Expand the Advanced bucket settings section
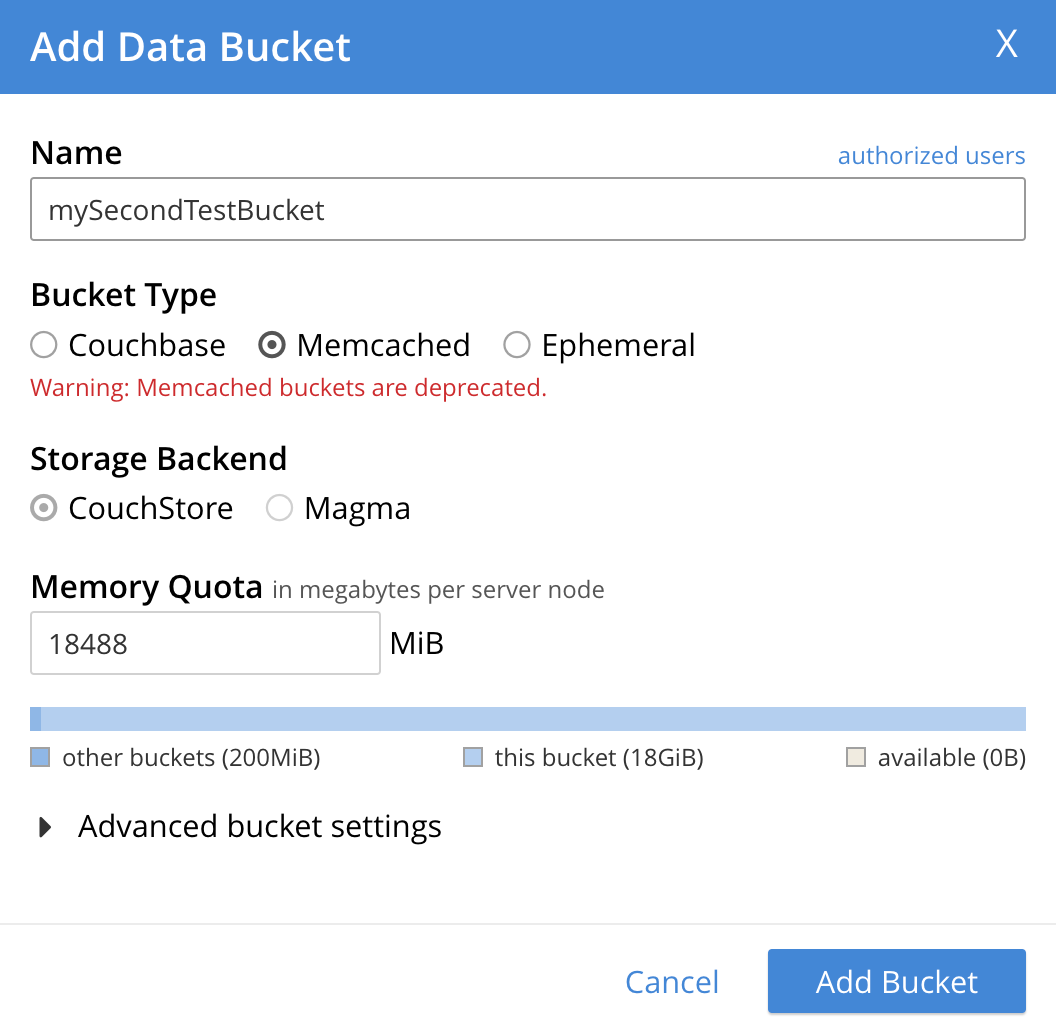Image resolution: width=1056 pixels, height=1034 pixels. pos(258,826)
